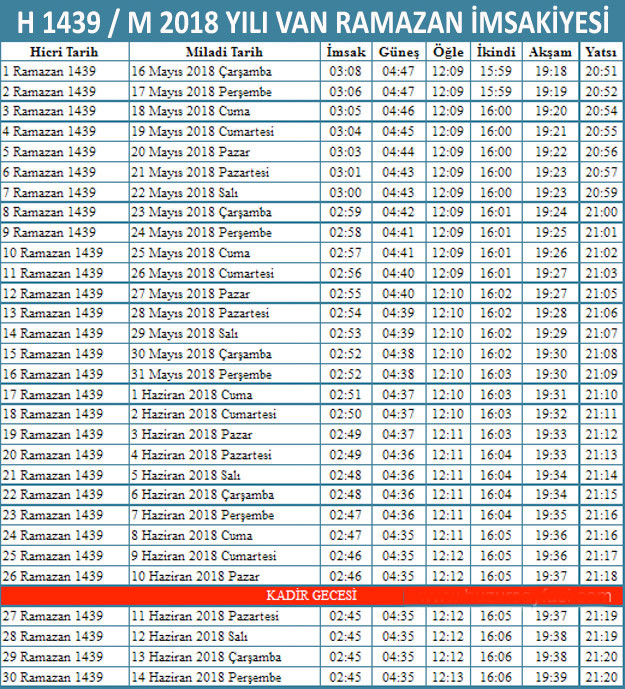Select the İmsak column header

pos(347,51)
